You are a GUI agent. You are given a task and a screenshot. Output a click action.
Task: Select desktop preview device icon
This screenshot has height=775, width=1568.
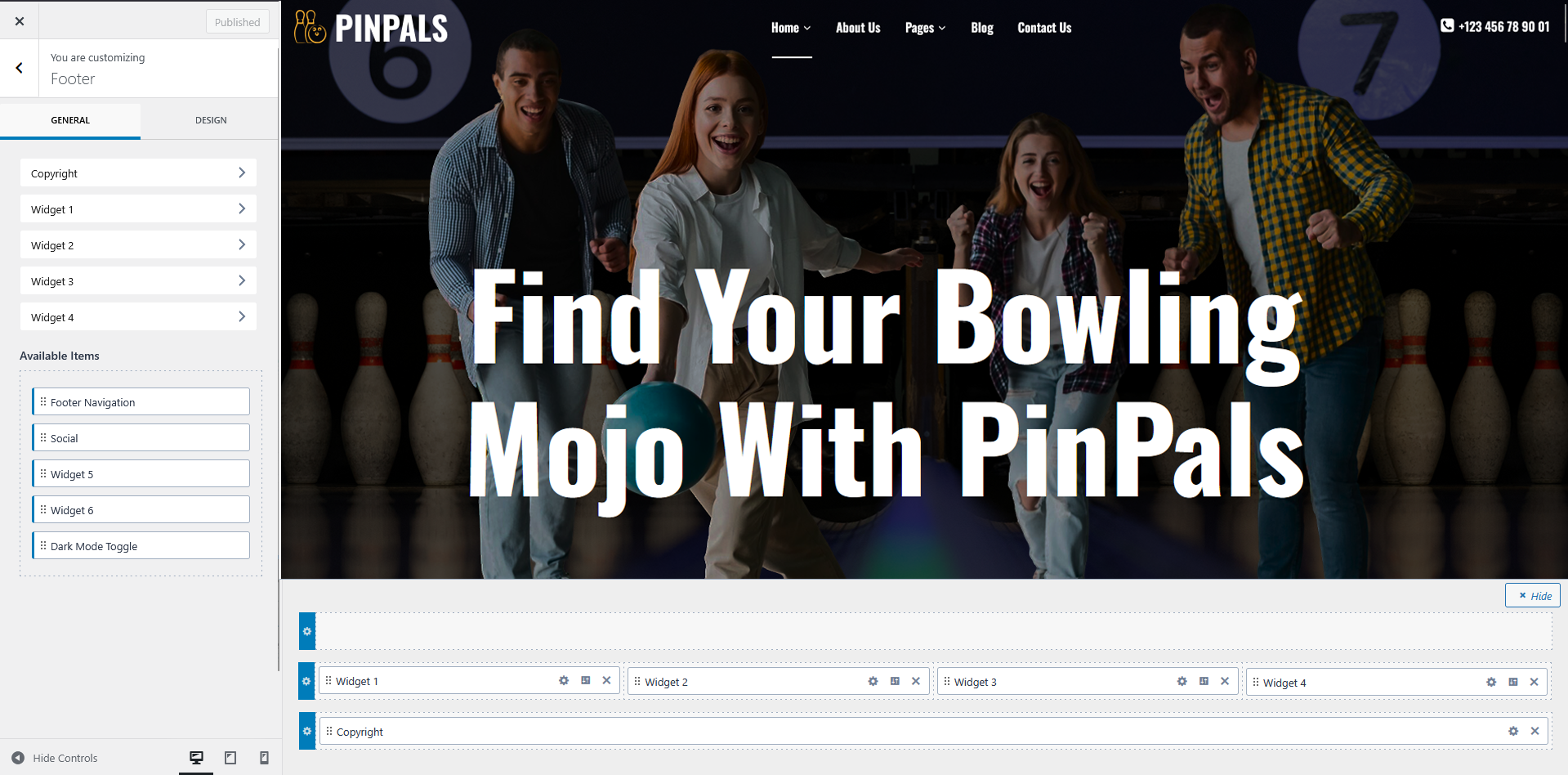(x=196, y=758)
